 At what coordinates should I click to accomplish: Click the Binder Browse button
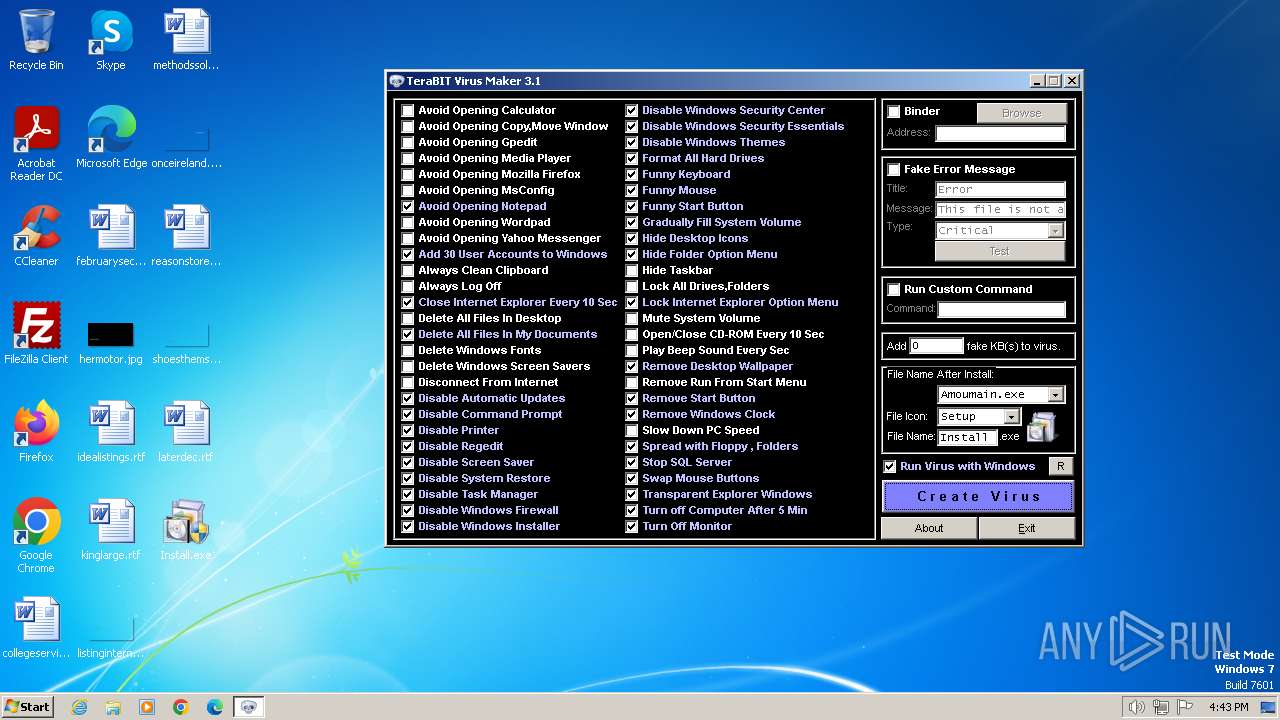(x=1021, y=113)
